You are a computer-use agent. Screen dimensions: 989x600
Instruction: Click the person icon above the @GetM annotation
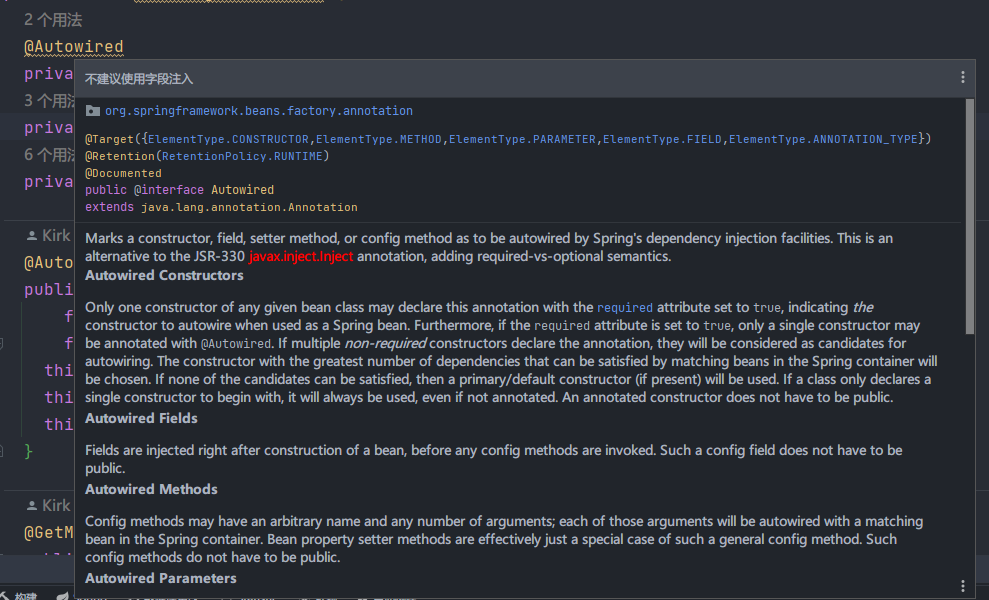(32, 506)
